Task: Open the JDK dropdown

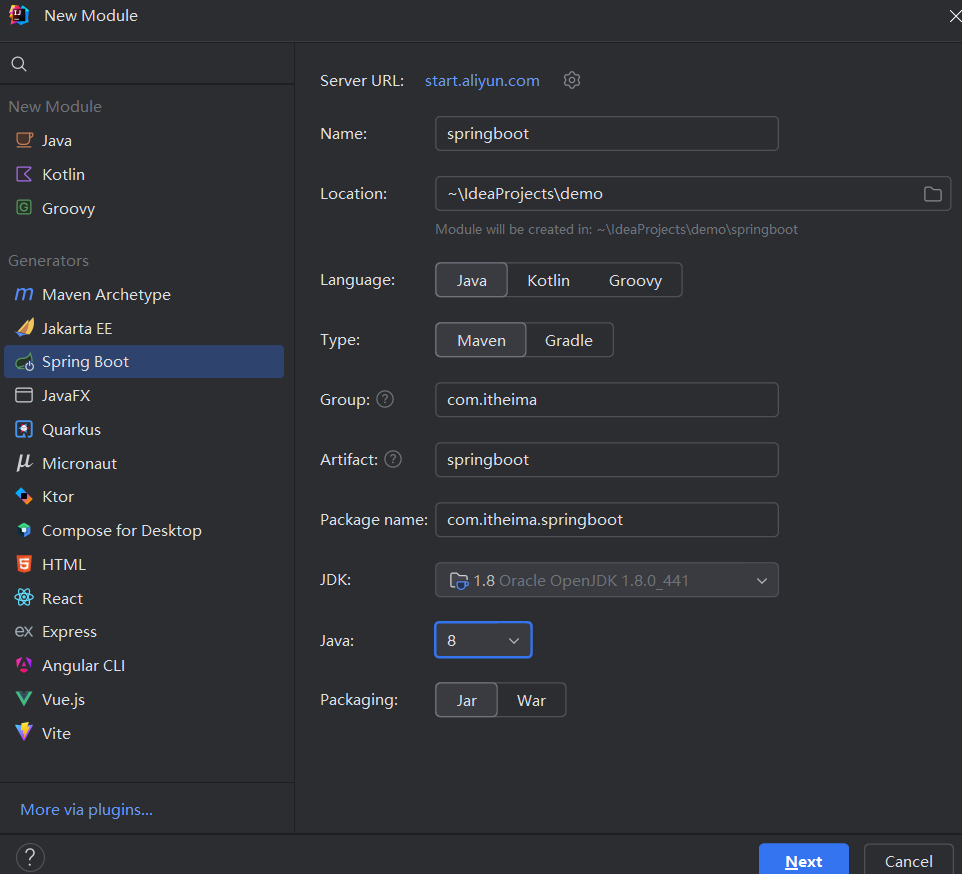Action: click(x=607, y=580)
